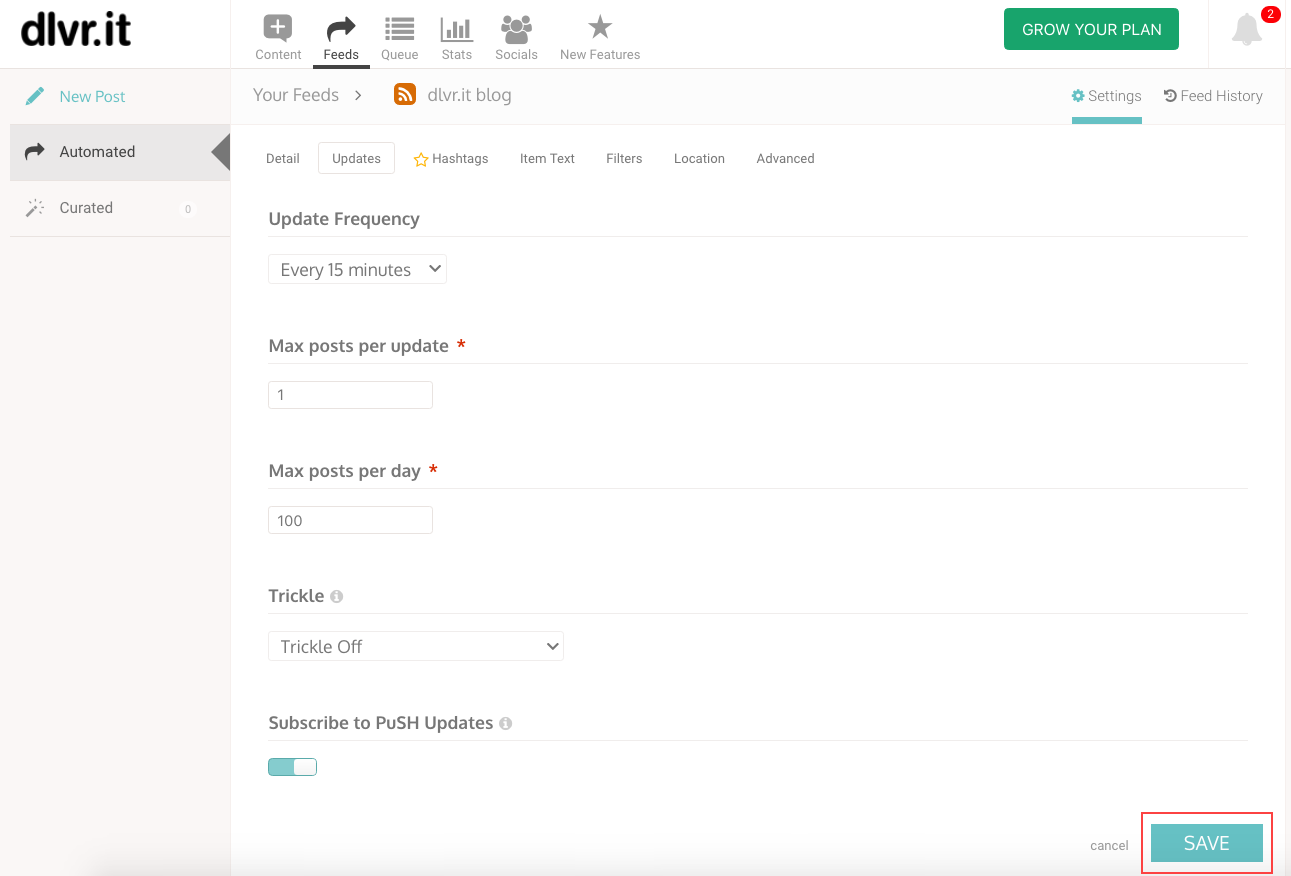The width and height of the screenshot is (1291, 876).
Task: Open the Feeds arrow icon
Action: pyautogui.click(x=341, y=28)
